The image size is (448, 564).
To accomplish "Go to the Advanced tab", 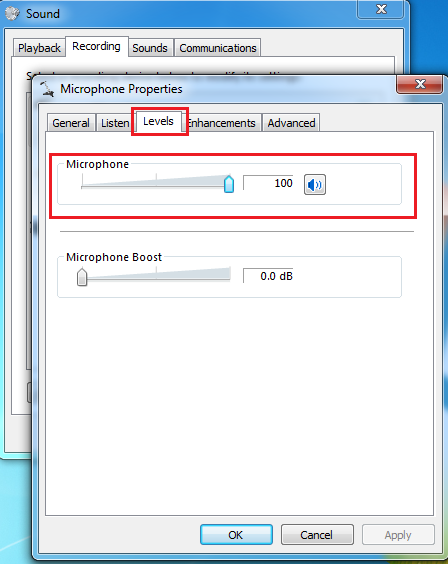I will point(291,123).
